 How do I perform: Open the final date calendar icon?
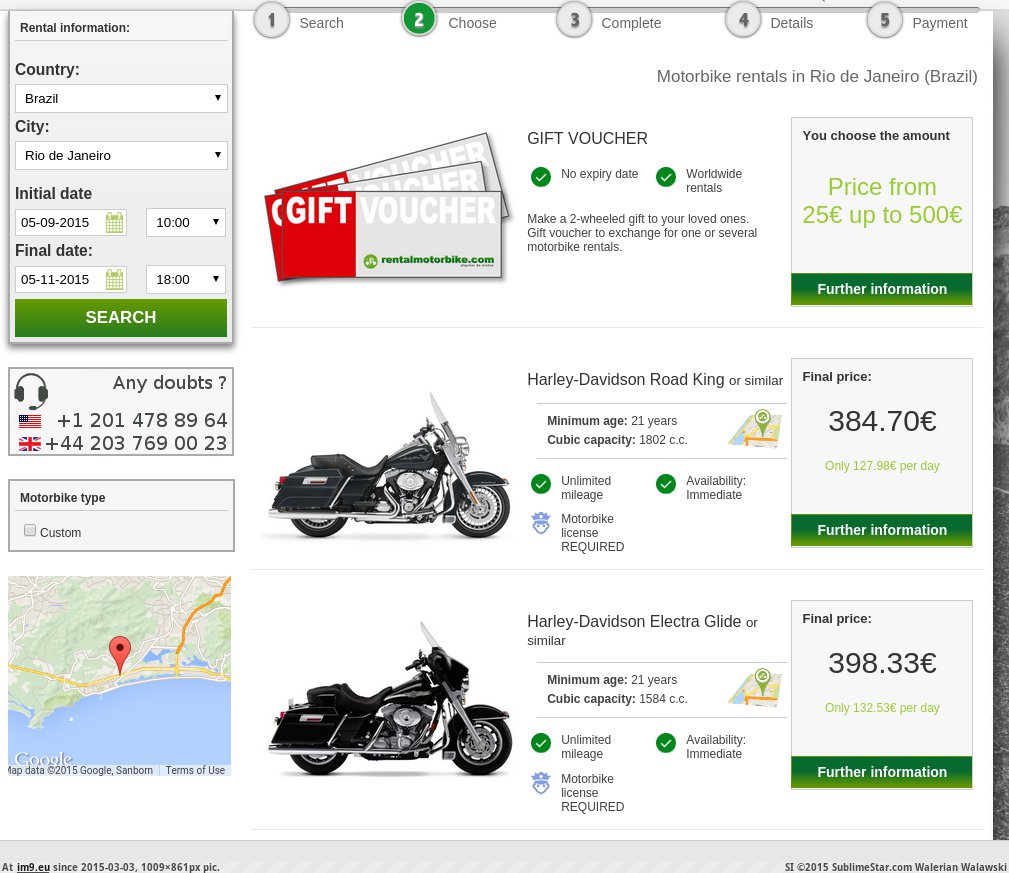[114, 279]
